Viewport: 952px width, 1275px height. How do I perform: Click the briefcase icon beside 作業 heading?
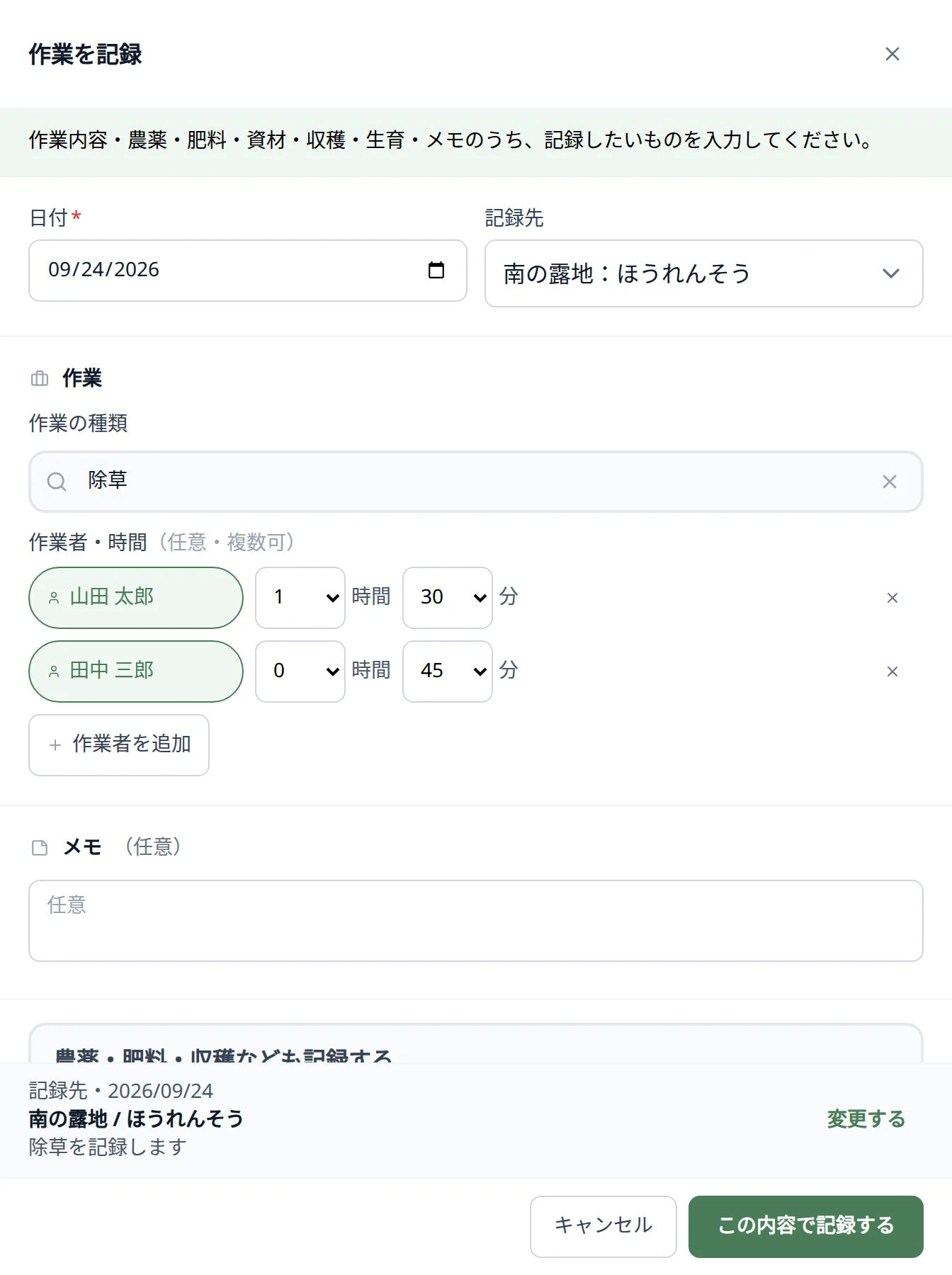click(x=40, y=379)
